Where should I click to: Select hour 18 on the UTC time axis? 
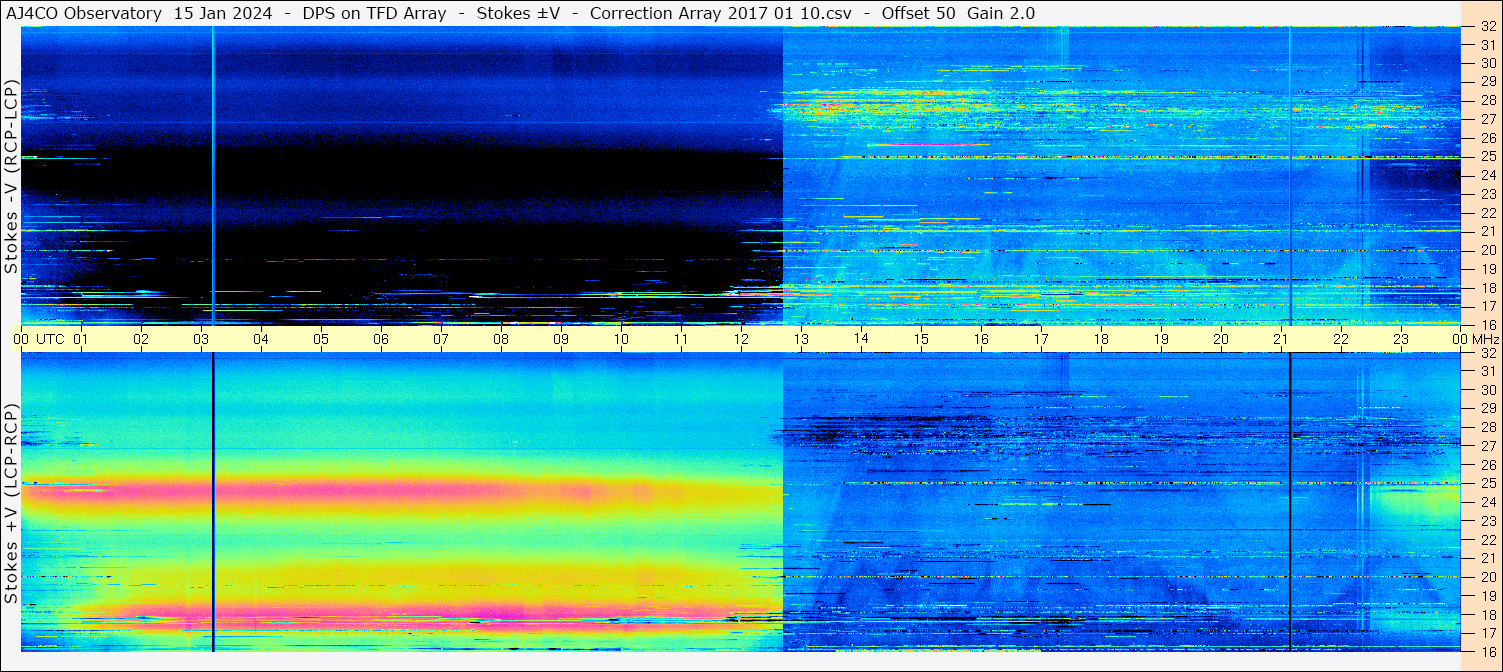1101,339
